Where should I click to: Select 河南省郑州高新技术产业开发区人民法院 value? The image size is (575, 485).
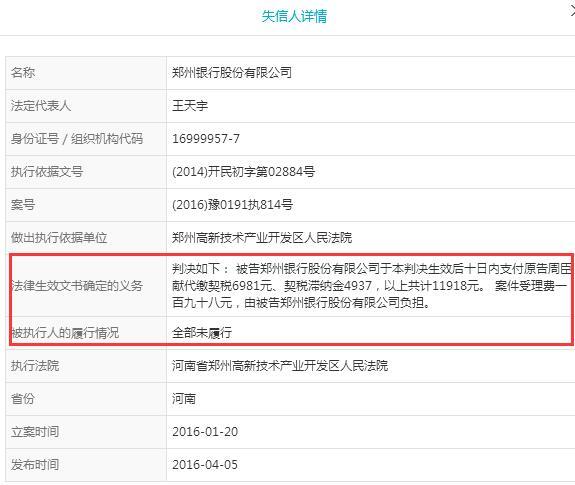coord(280,365)
